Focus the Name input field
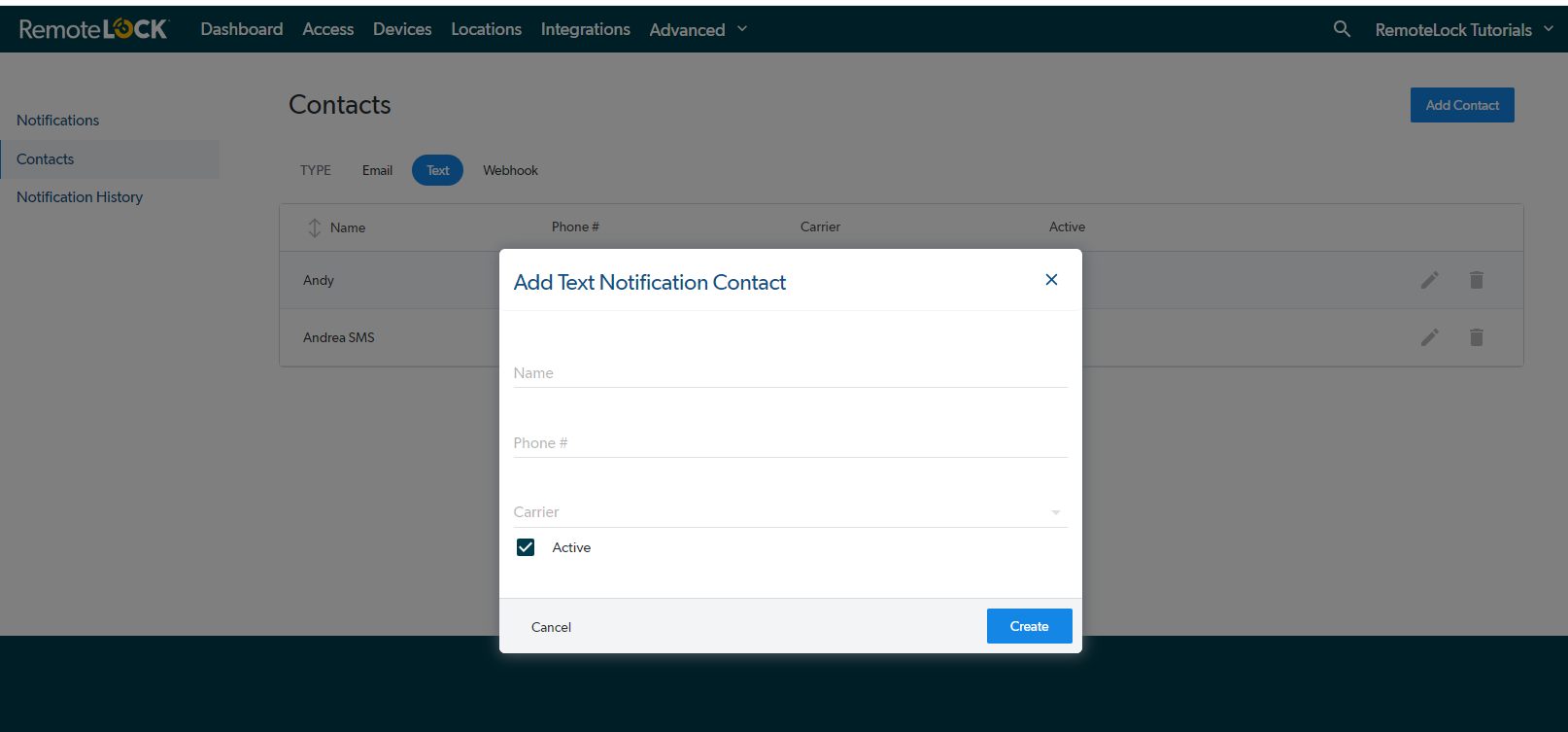1568x732 pixels. [x=790, y=373]
